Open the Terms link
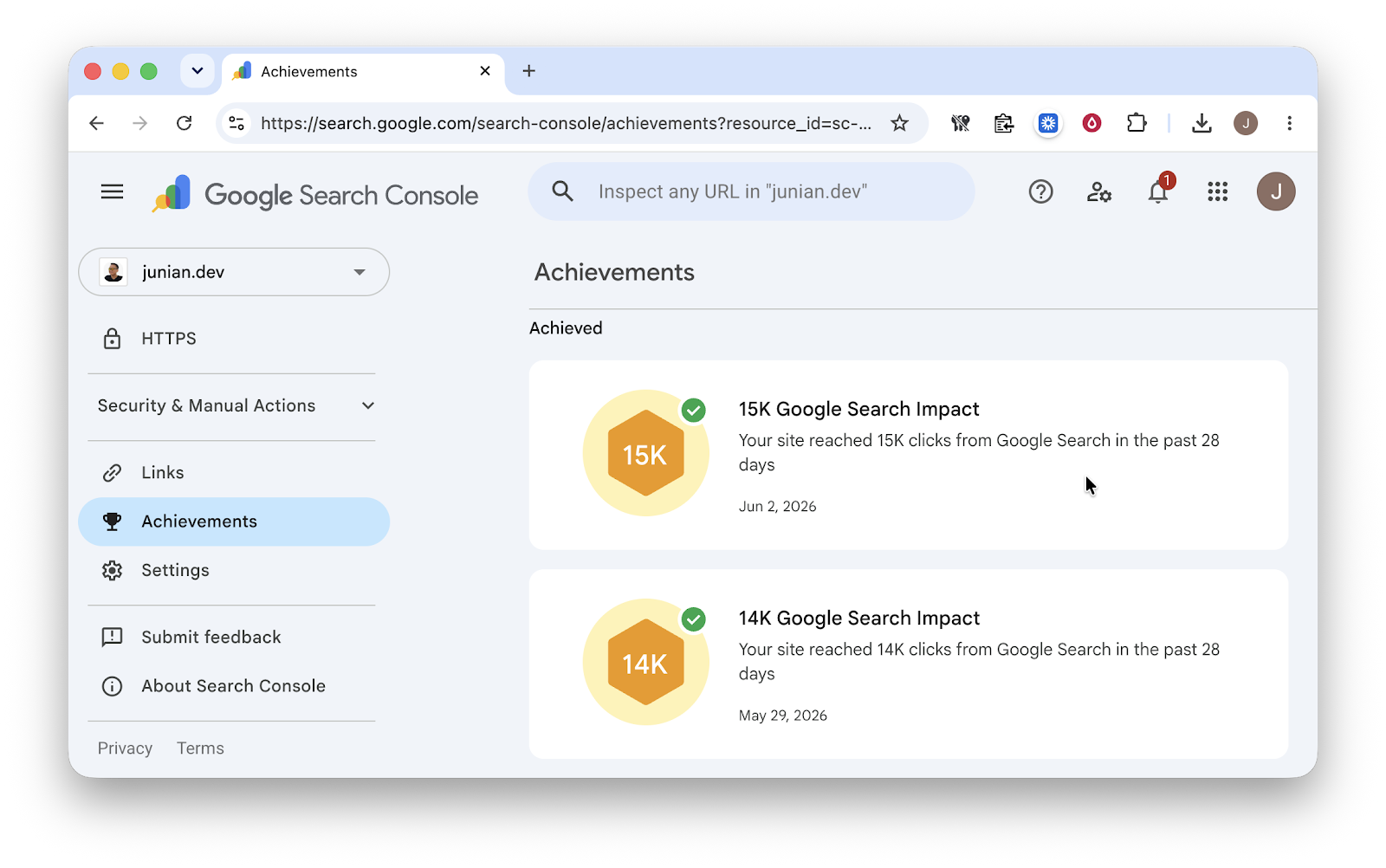 tap(200, 748)
